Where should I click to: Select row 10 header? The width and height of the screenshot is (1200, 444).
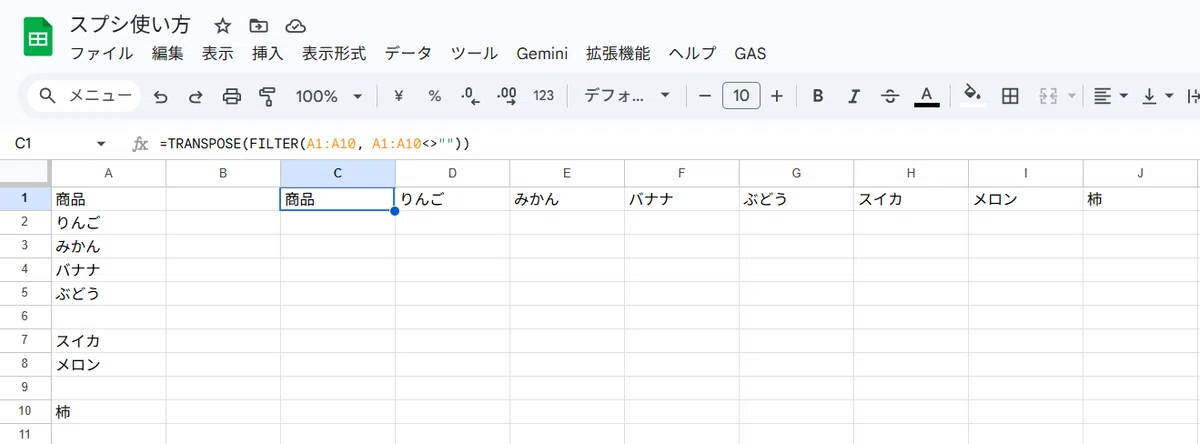click(x=25, y=411)
